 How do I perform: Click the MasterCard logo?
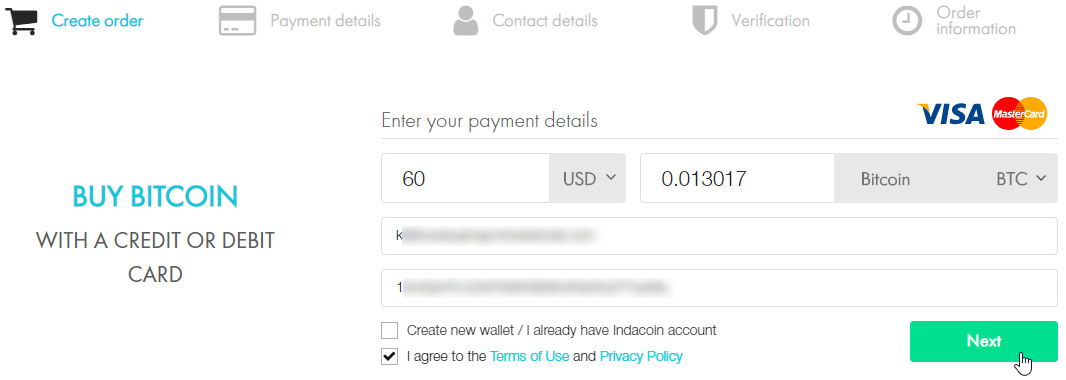[x=1019, y=114]
